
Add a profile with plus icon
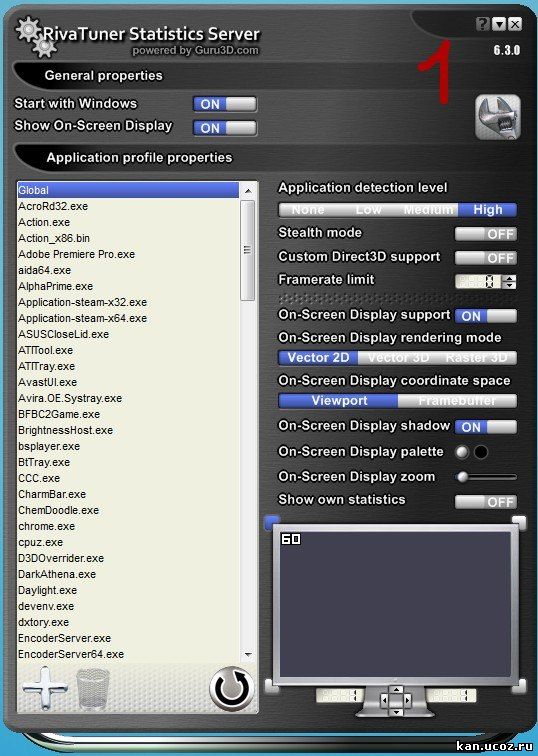coord(44,688)
